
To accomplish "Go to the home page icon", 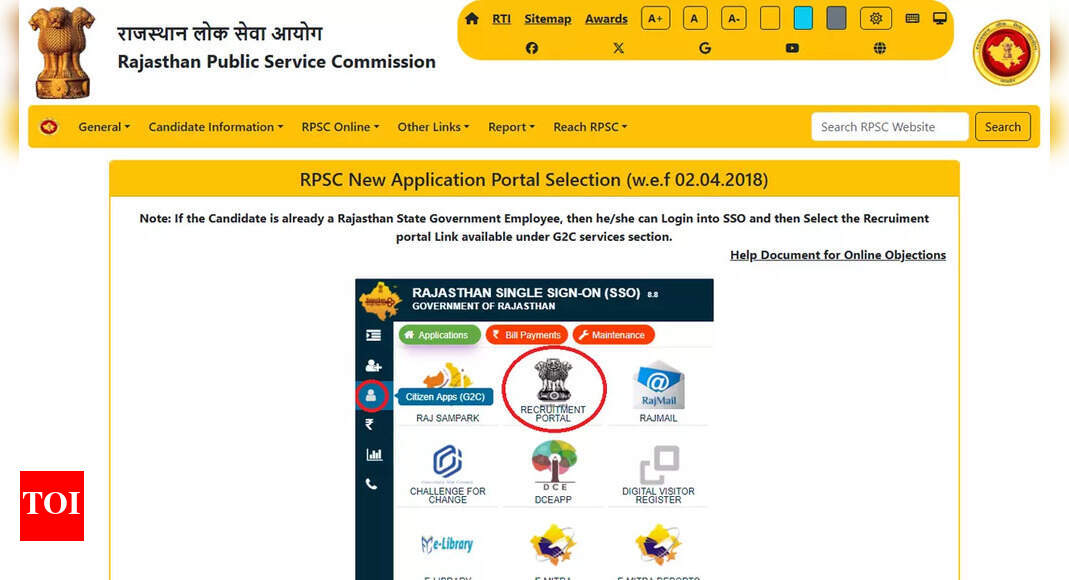I will [471, 18].
